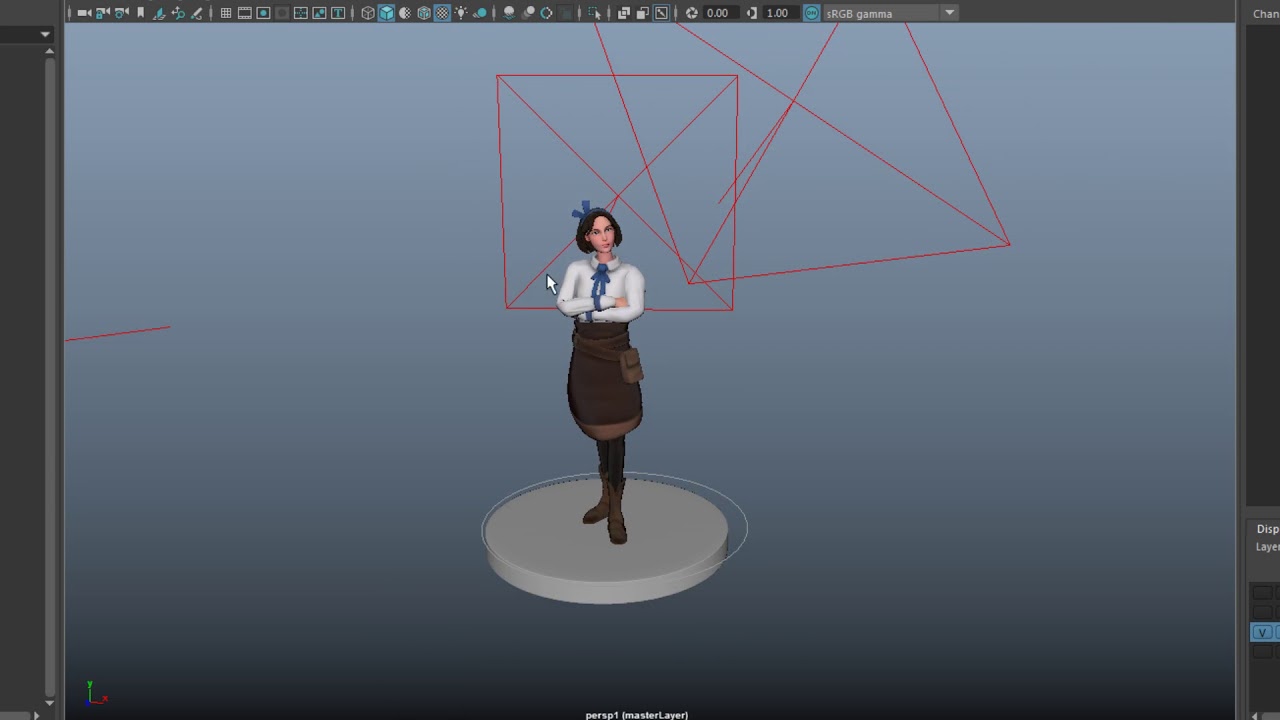Toggle the Image Plane icon

point(159,13)
